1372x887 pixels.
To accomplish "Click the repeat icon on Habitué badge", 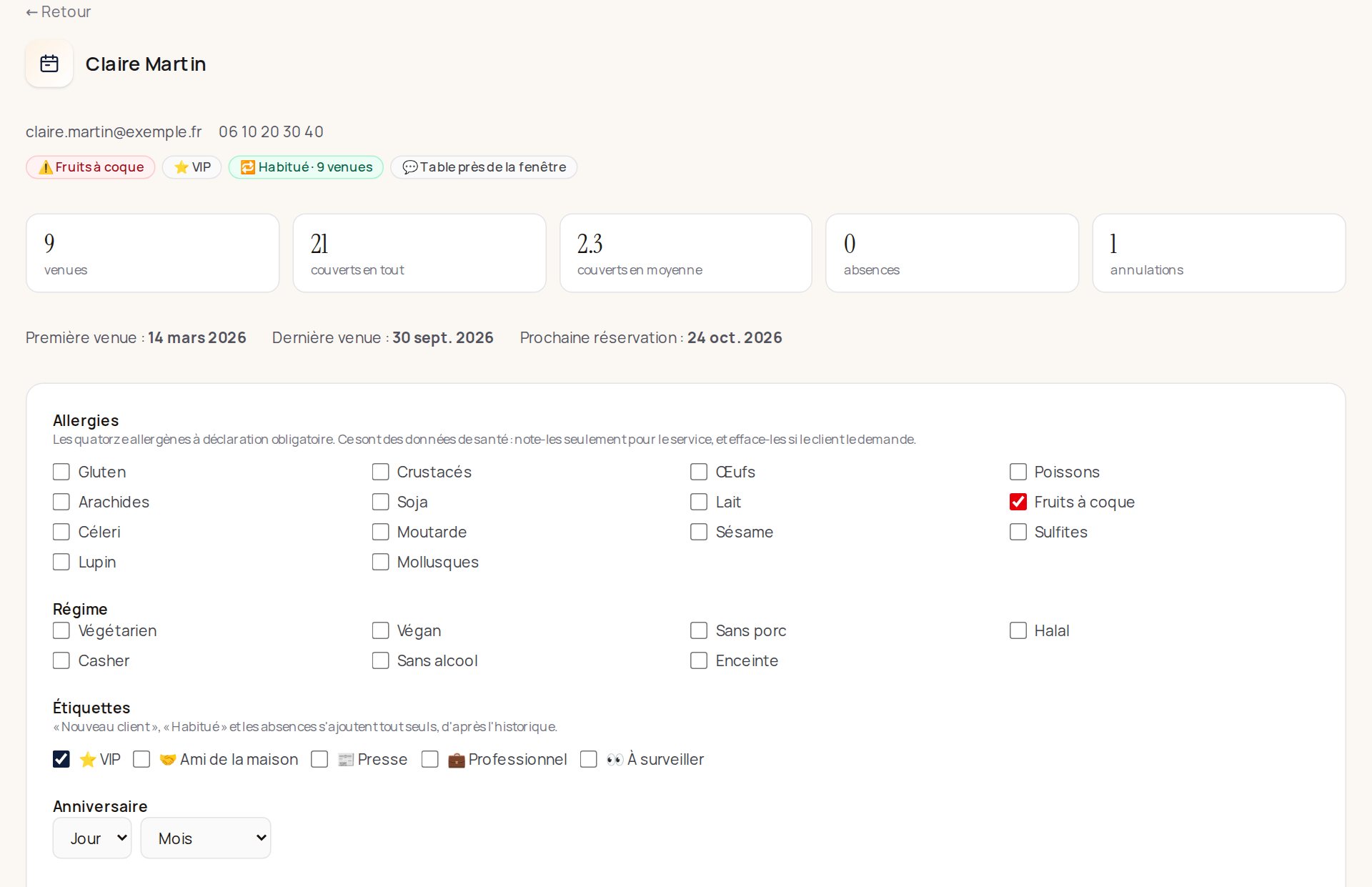I will [x=248, y=167].
